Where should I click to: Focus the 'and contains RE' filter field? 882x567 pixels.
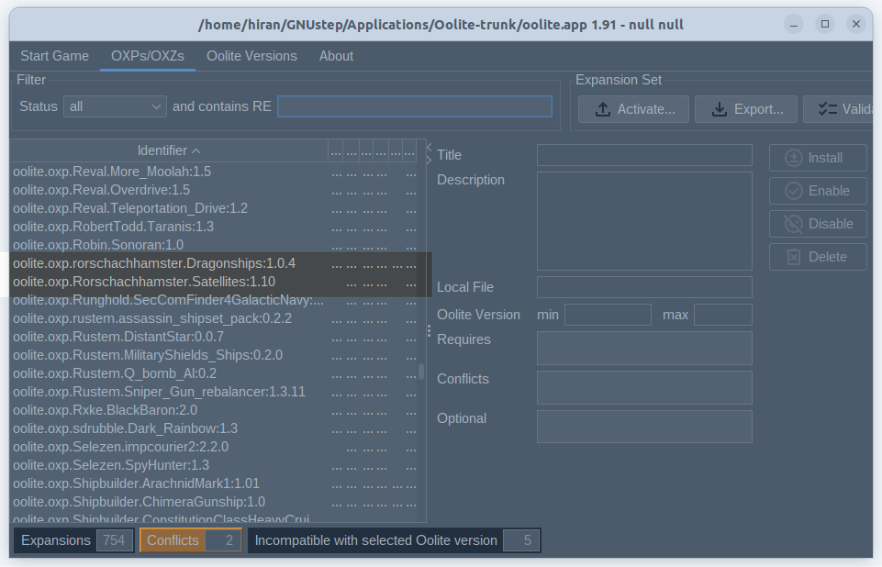click(x=415, y=107)
